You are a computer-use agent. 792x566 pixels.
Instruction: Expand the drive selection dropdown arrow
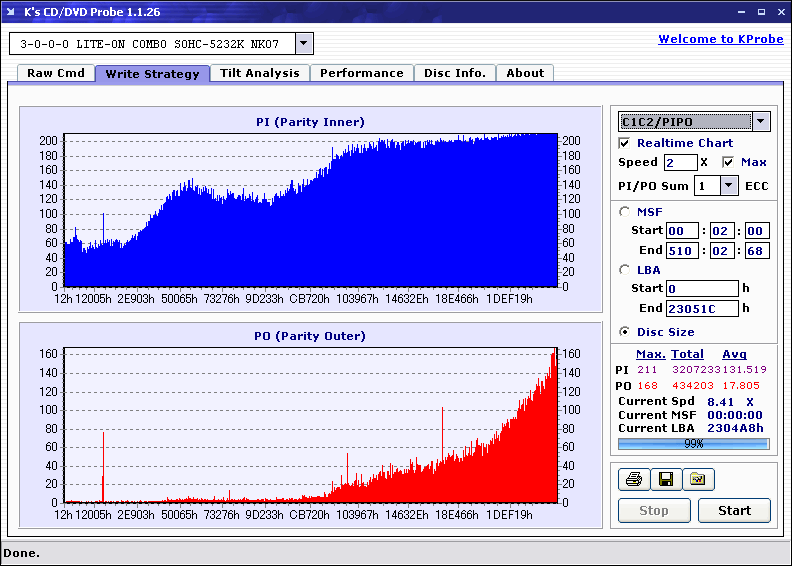[304, 43]
